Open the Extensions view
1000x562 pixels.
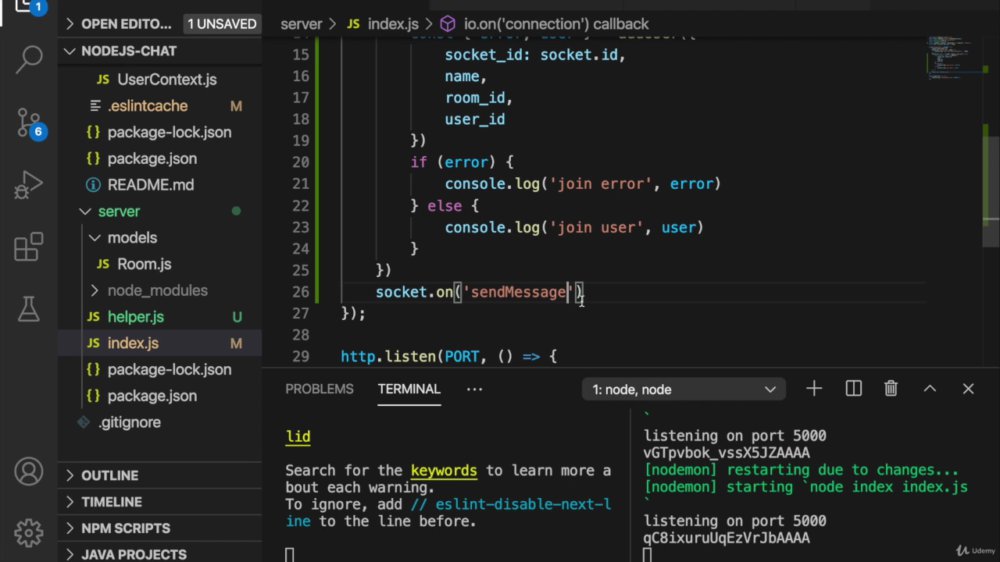click(x=29, y=247)
